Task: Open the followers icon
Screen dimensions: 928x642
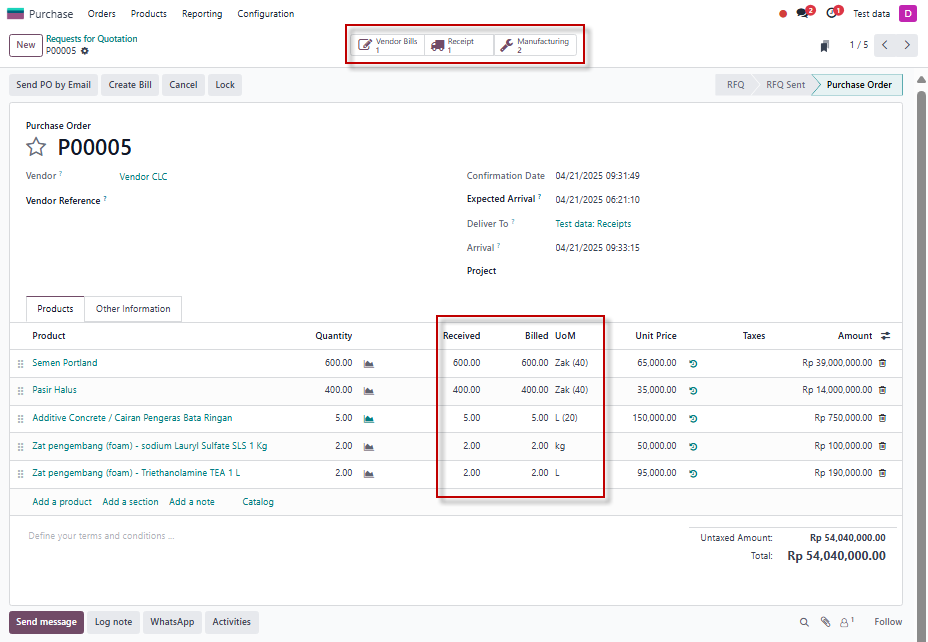Action: click(x=847, y=622)
